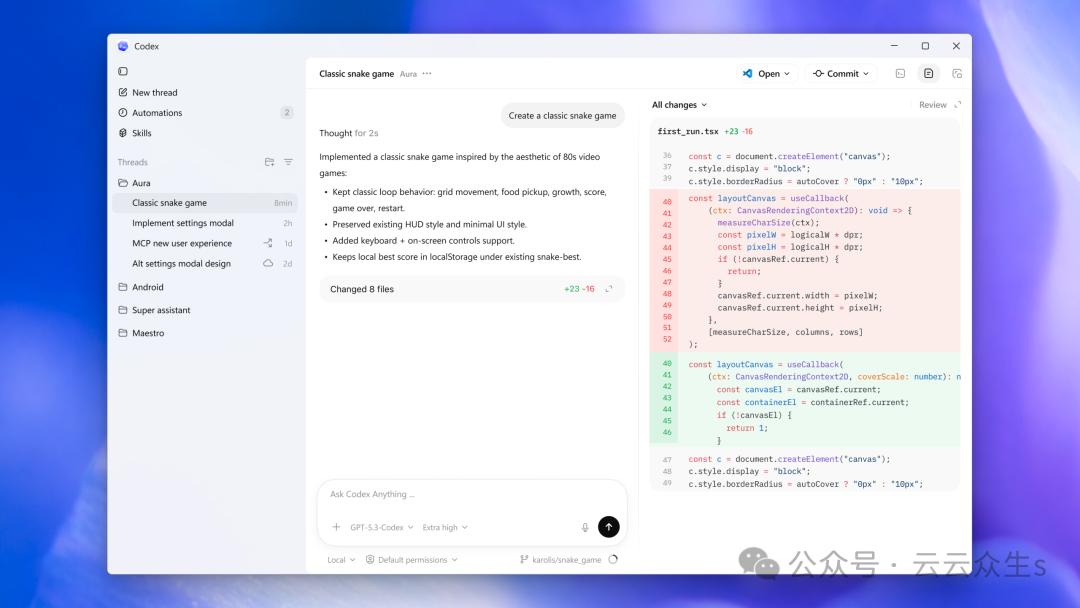Open Implement settings modal thread
Image resolution: width=1080 pixels, height=608 pixels.
(205, 223)
